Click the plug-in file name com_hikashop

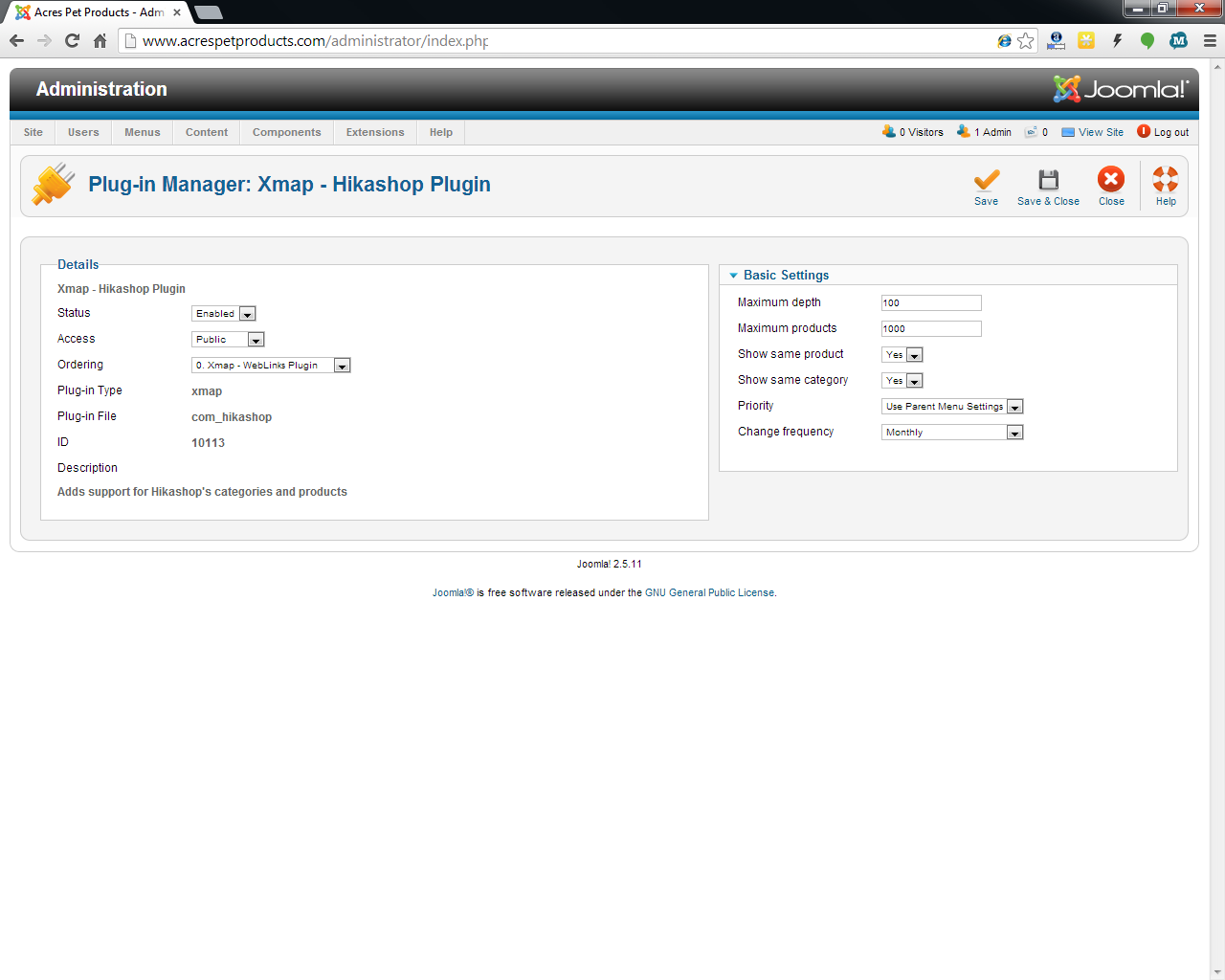coord(232,417)
